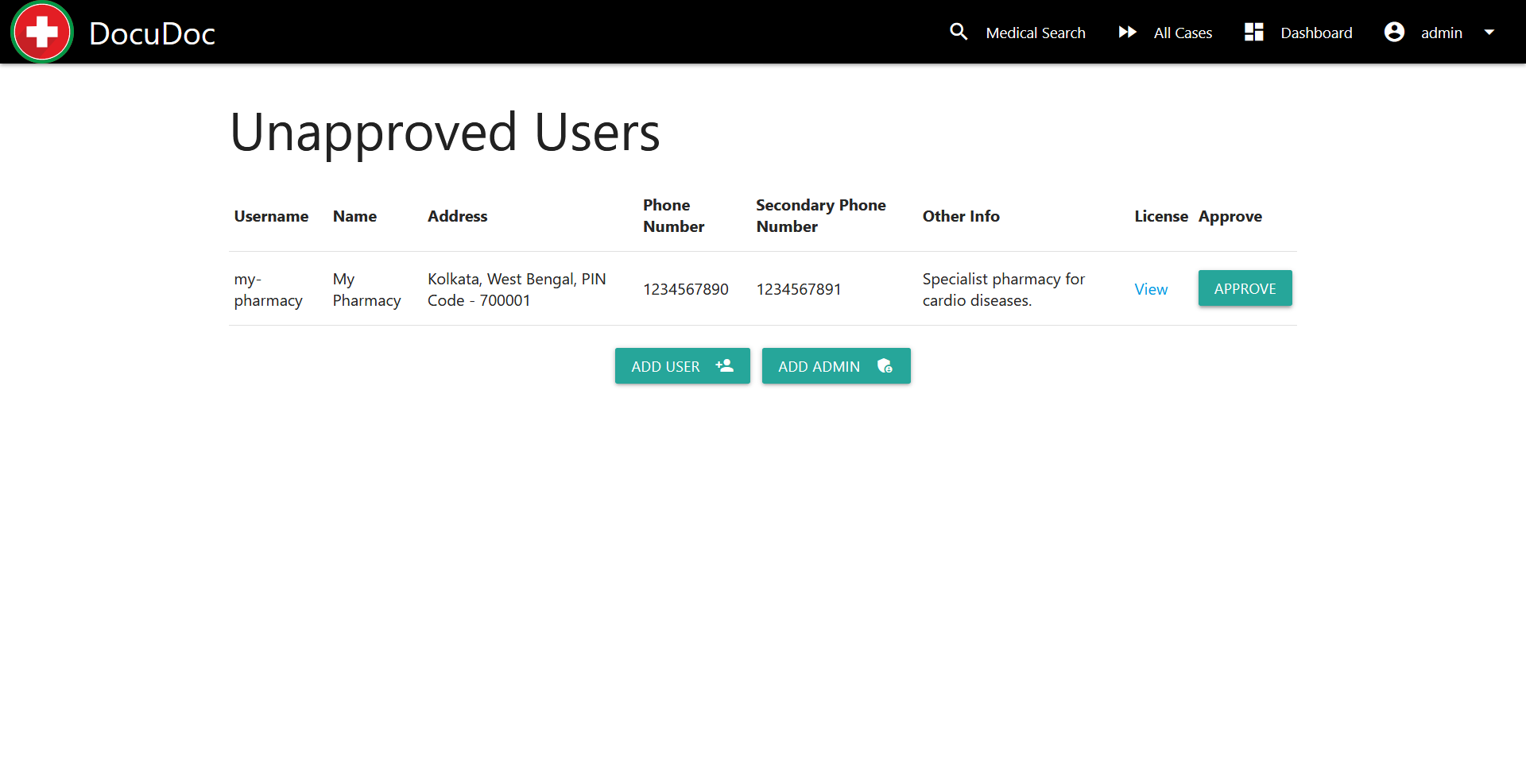Click the DocuDoc brand title
This screenshot has width=1526, height=784.
153,33
